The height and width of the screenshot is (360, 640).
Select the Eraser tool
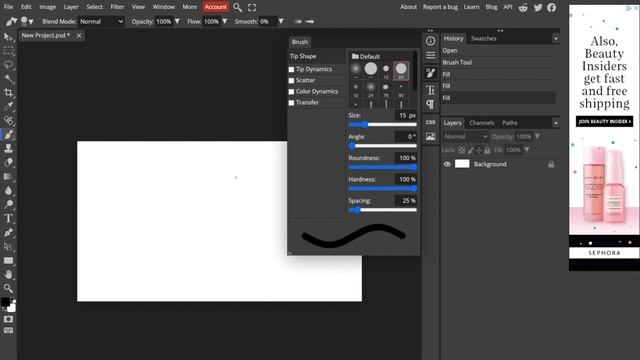pos(8,162)
